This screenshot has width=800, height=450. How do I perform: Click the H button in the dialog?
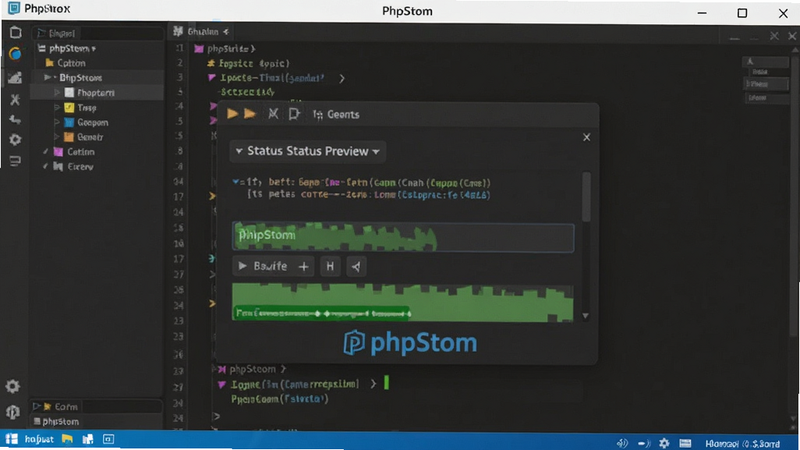tap(330, 266)
